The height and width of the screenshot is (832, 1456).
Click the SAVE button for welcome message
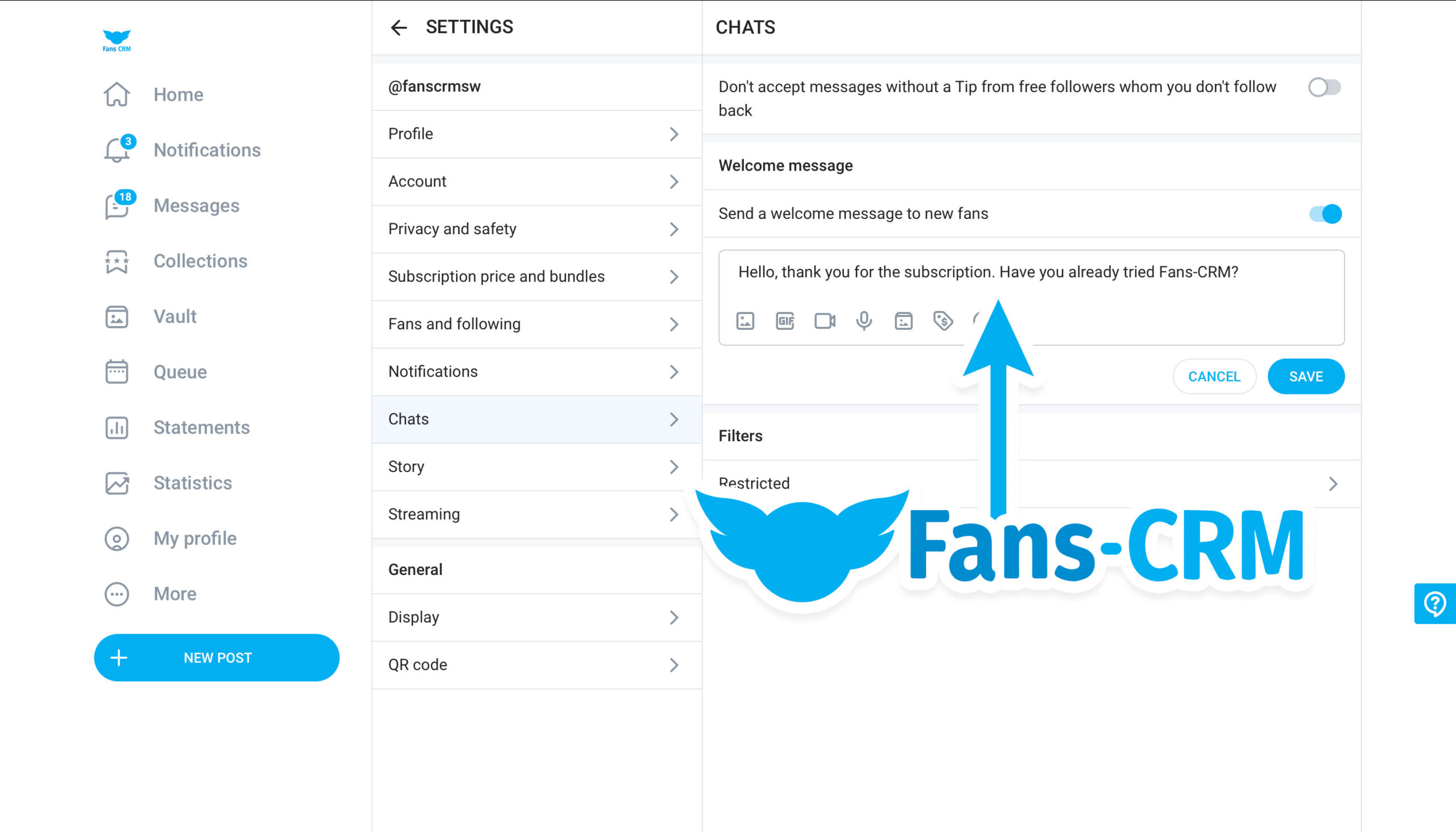click(x=1305, y=376)
